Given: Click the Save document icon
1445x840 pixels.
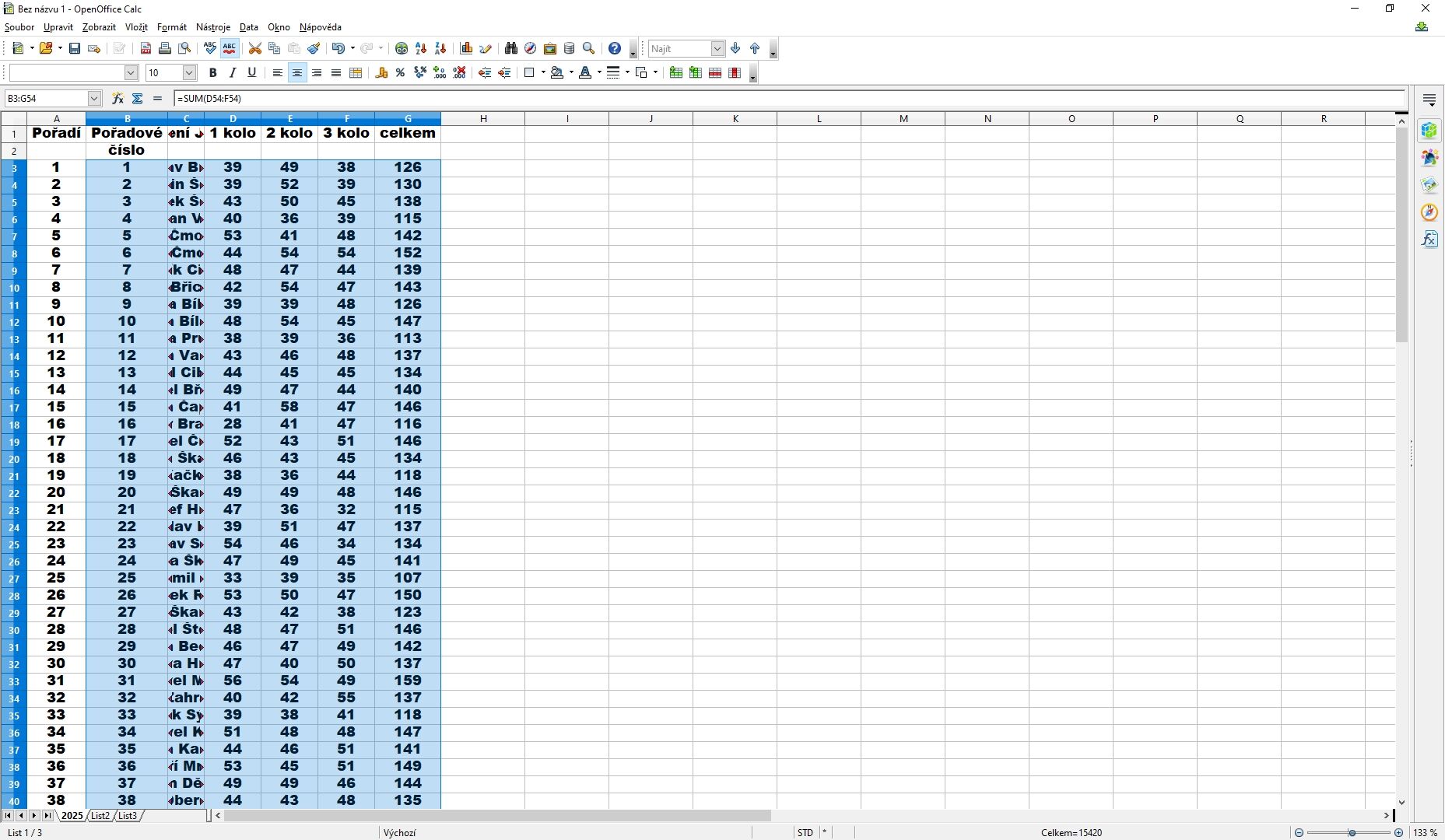Looking at the screenshot, I should pyautogui.click(x=75, y=48).
